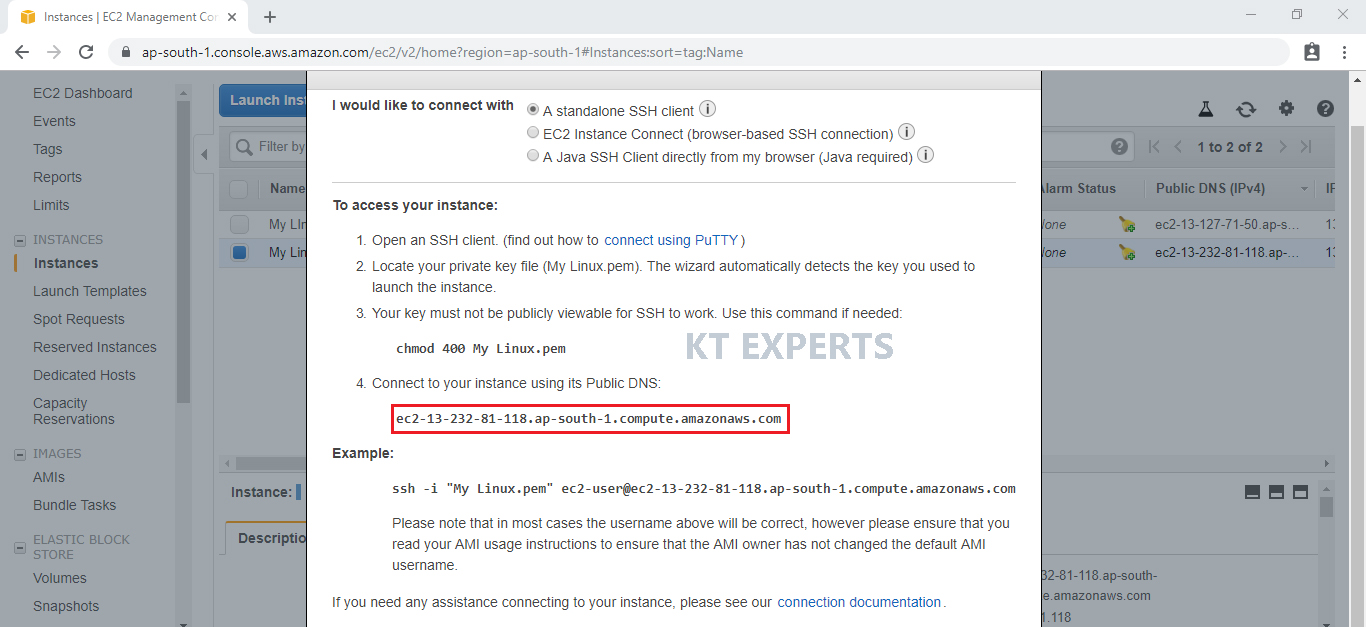Go to next page of instances
The height and width of the screenshot is (627, 1366).
(1283, 147)
